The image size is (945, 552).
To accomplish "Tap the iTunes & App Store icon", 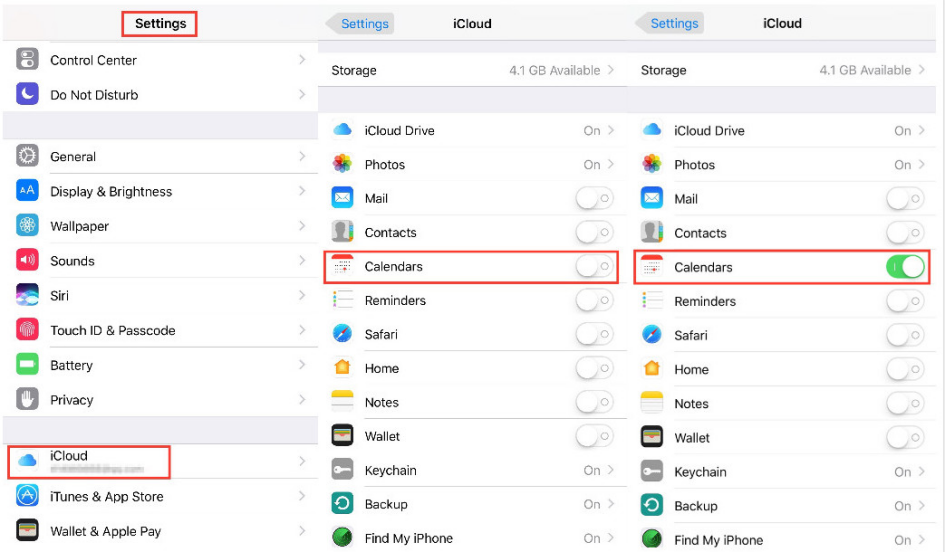I will tap(27, 496).
